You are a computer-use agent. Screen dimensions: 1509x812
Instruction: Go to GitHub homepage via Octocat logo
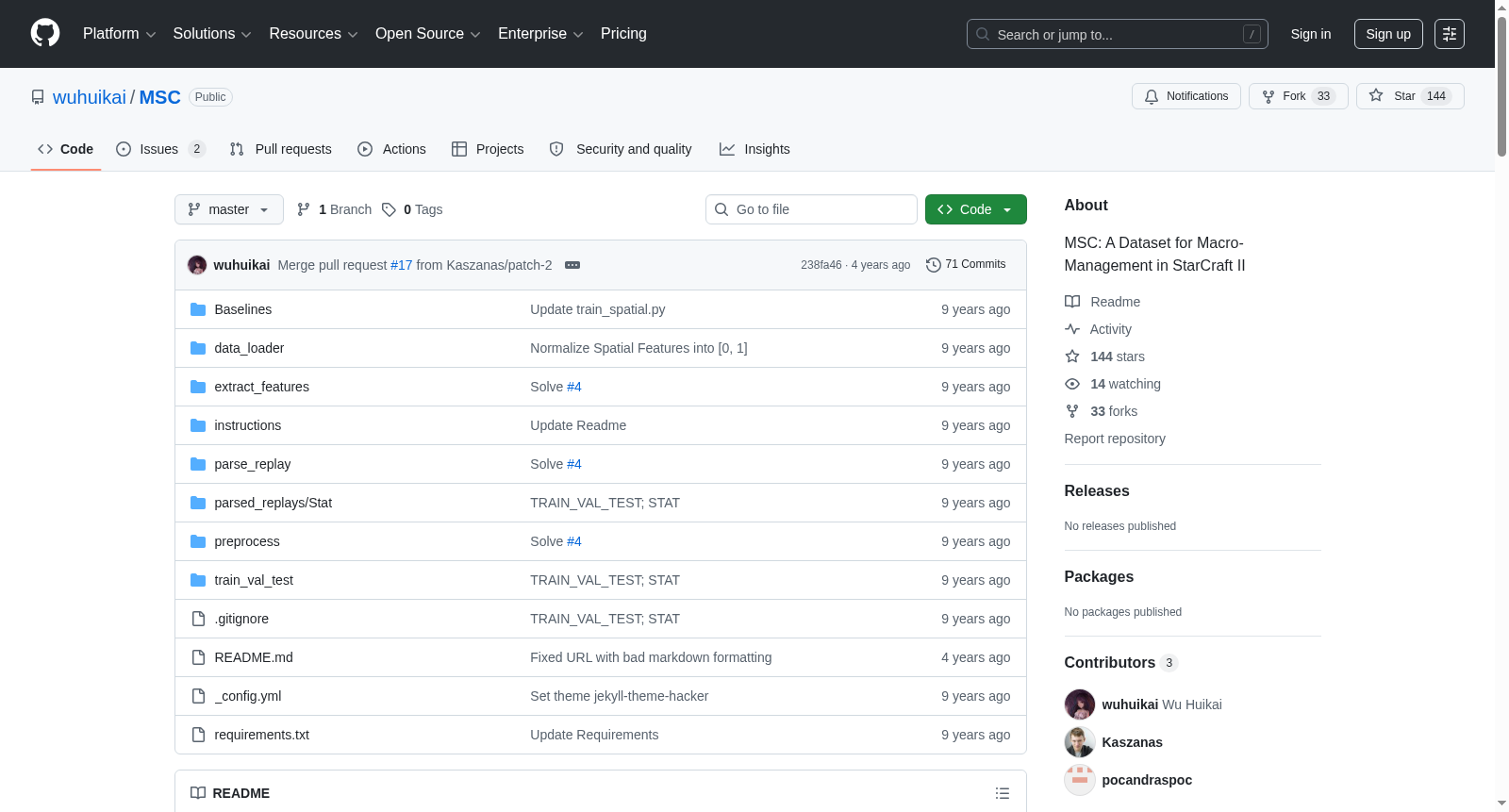click(45, 34)
